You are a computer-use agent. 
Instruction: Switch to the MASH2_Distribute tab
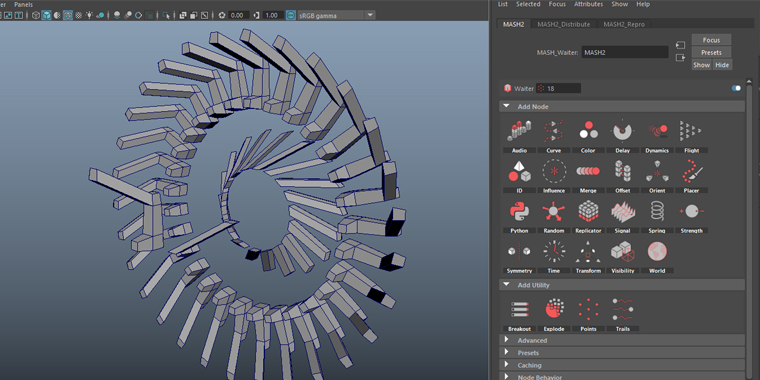pos(564,24)
